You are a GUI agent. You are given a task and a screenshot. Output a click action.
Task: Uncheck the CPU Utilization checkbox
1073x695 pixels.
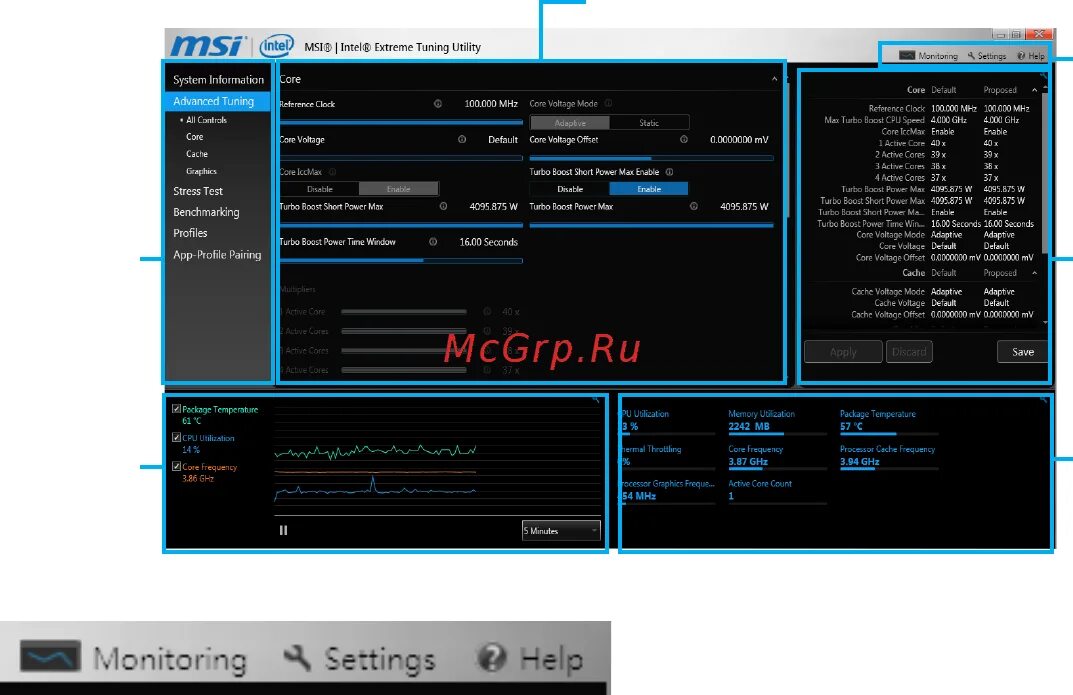click(x=177, y=437)
